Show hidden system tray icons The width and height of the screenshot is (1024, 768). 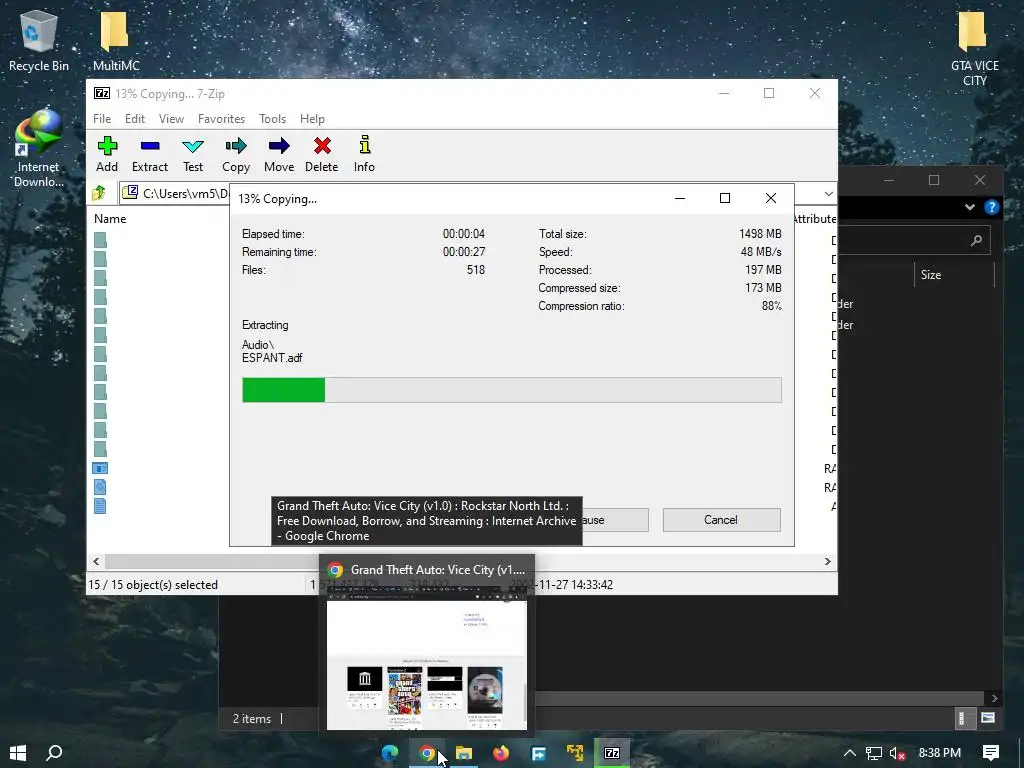click(x=850, y=753)
